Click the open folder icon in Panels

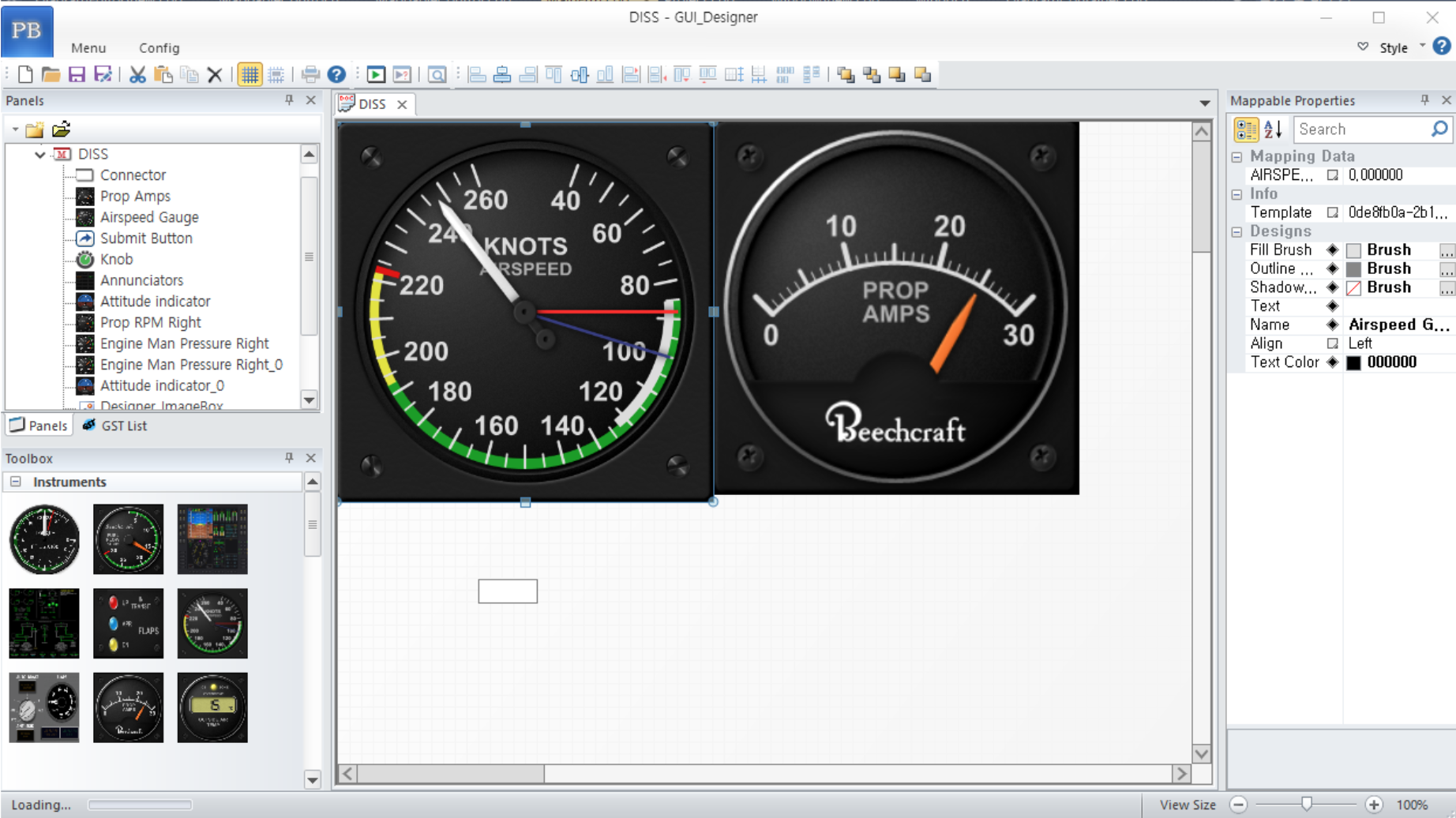(62, 129)
